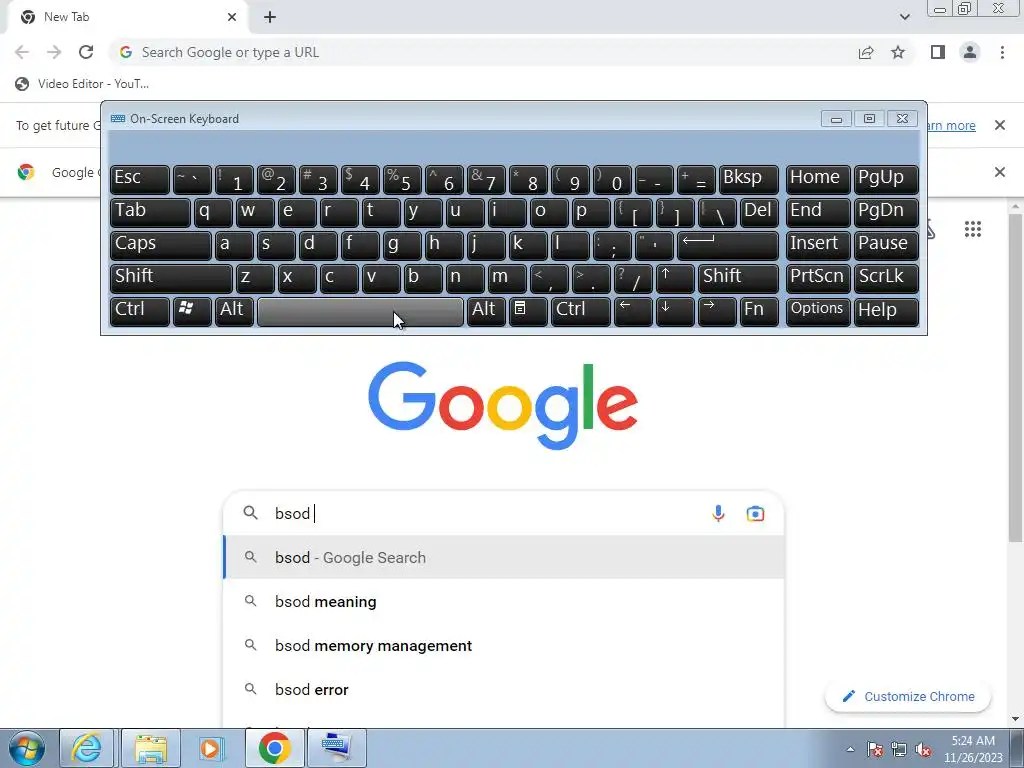Dismiss the top notification bar
Image resolution: width=1024 pixels, height=768 pixels.
(1000, 125)
